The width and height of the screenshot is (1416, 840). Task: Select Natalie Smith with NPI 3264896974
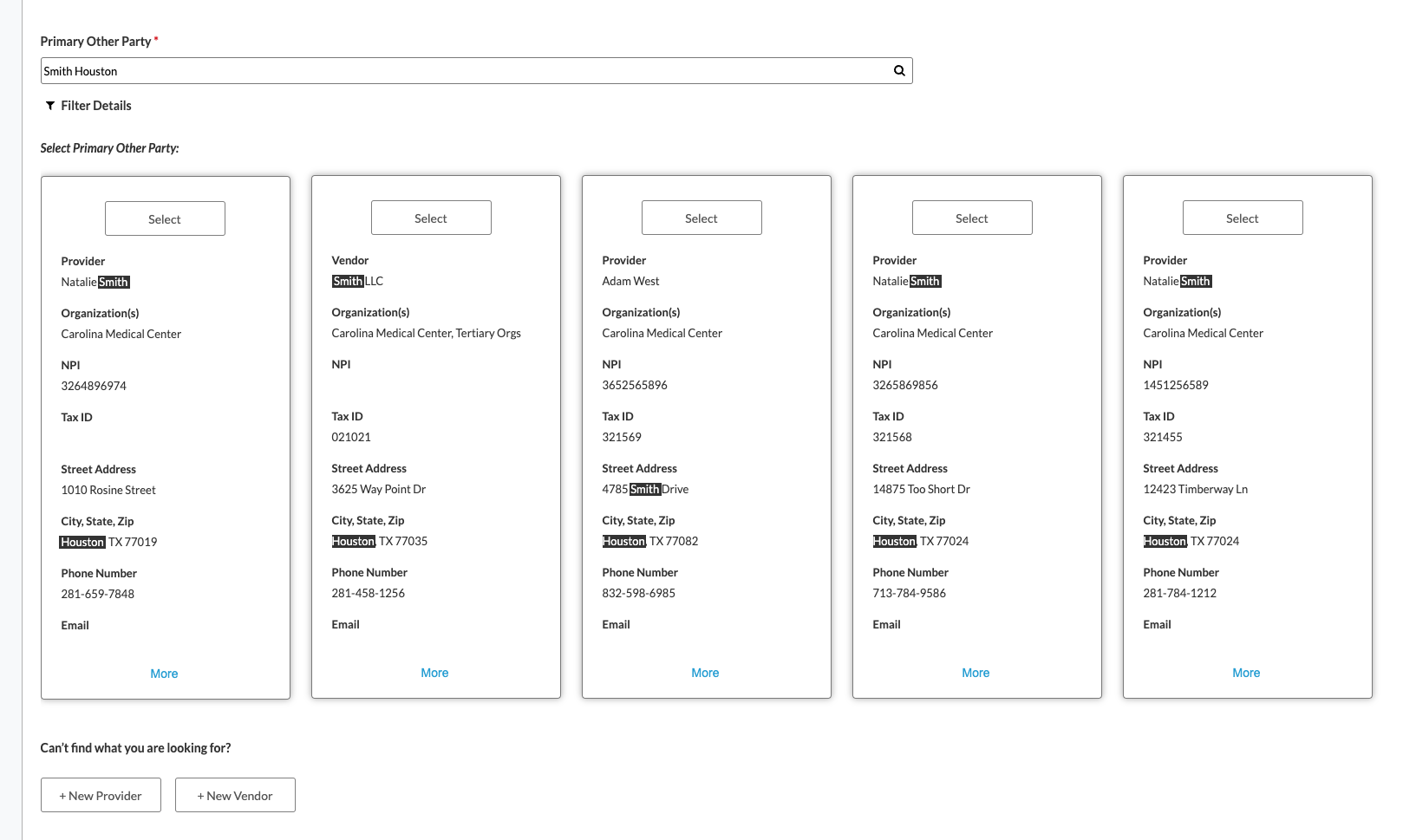[165, 218]
